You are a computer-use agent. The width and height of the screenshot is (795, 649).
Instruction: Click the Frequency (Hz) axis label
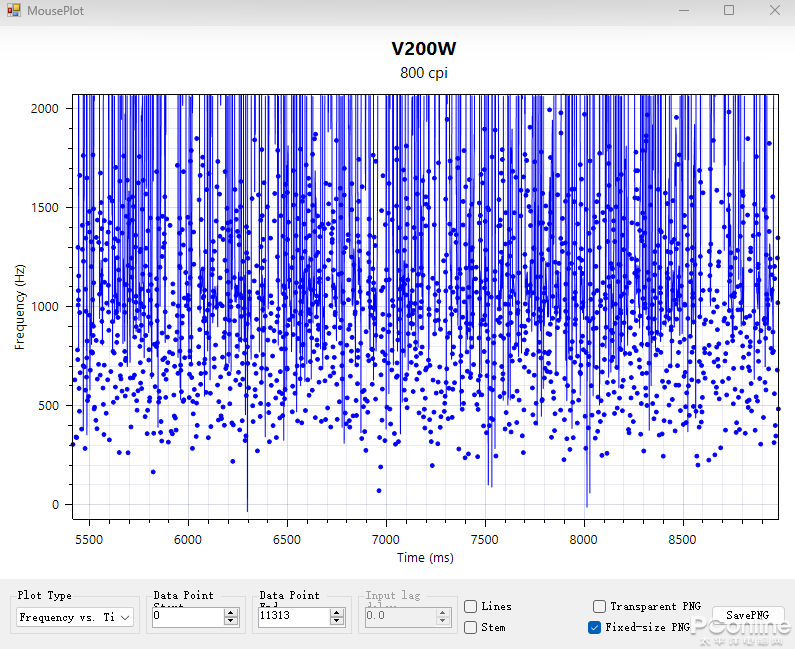(x=19, y=307)
